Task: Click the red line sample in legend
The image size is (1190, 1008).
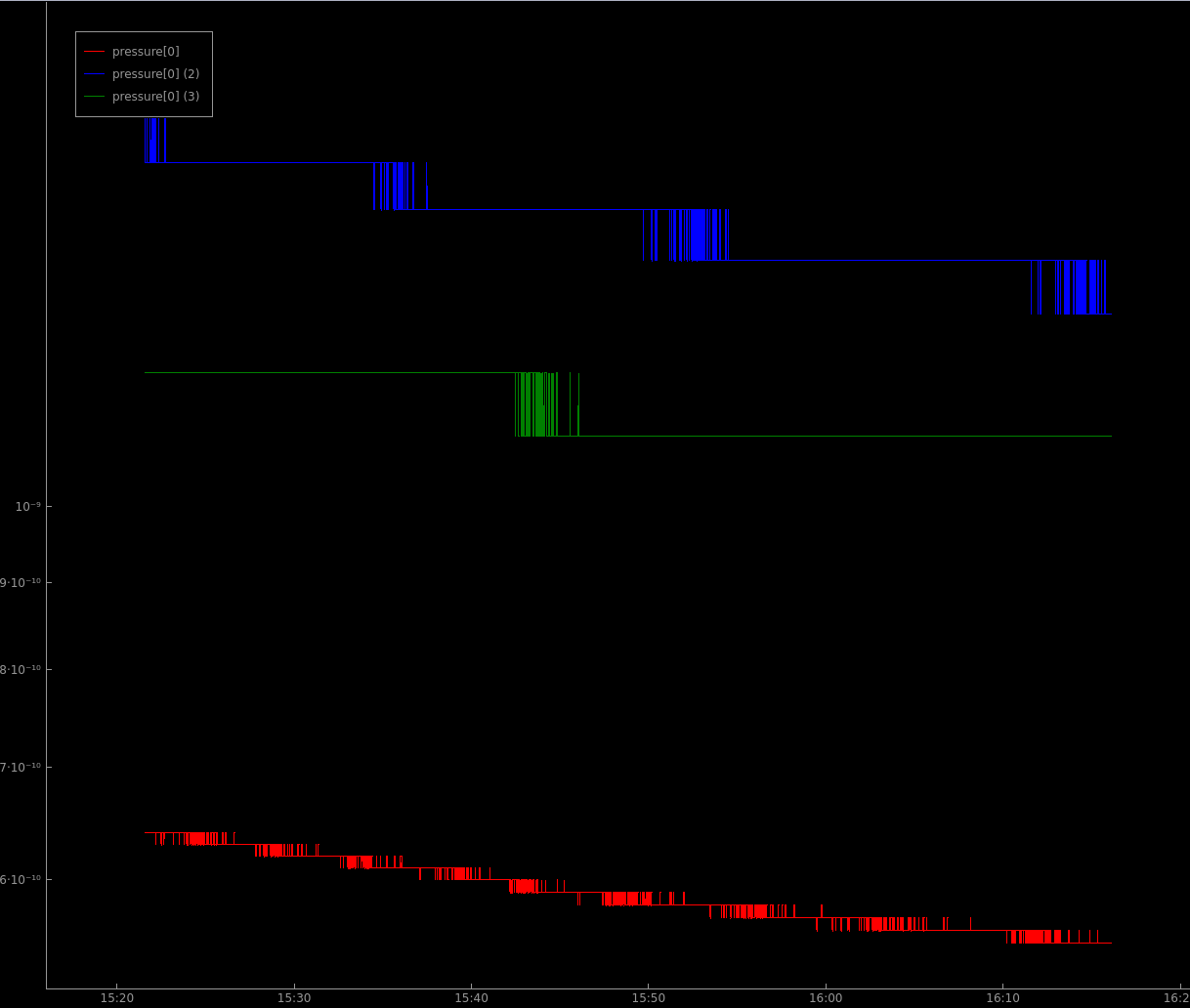Action: pyautogui.click(x=94, y=52)
